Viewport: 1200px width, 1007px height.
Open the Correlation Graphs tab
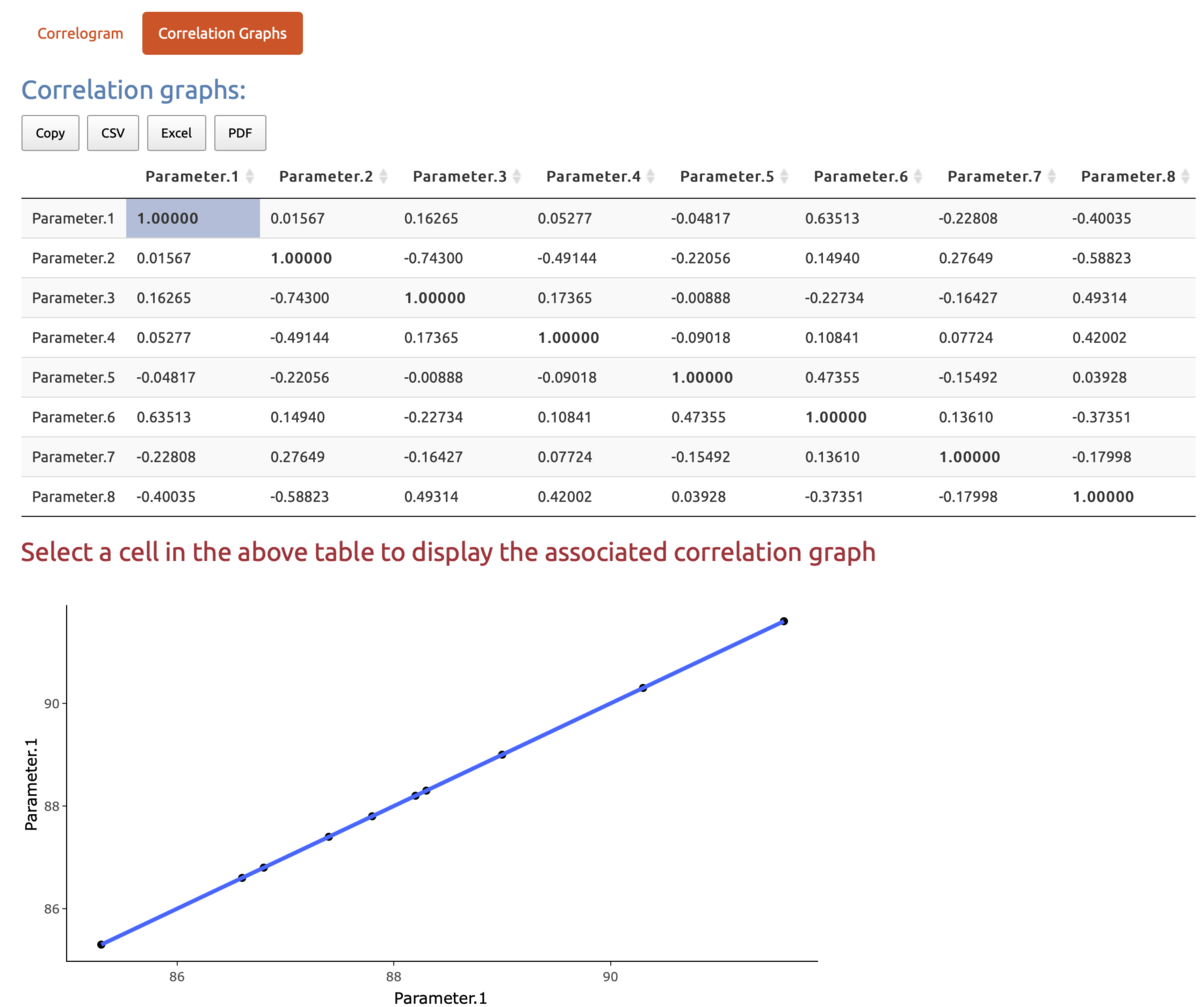tap(222, 33)
